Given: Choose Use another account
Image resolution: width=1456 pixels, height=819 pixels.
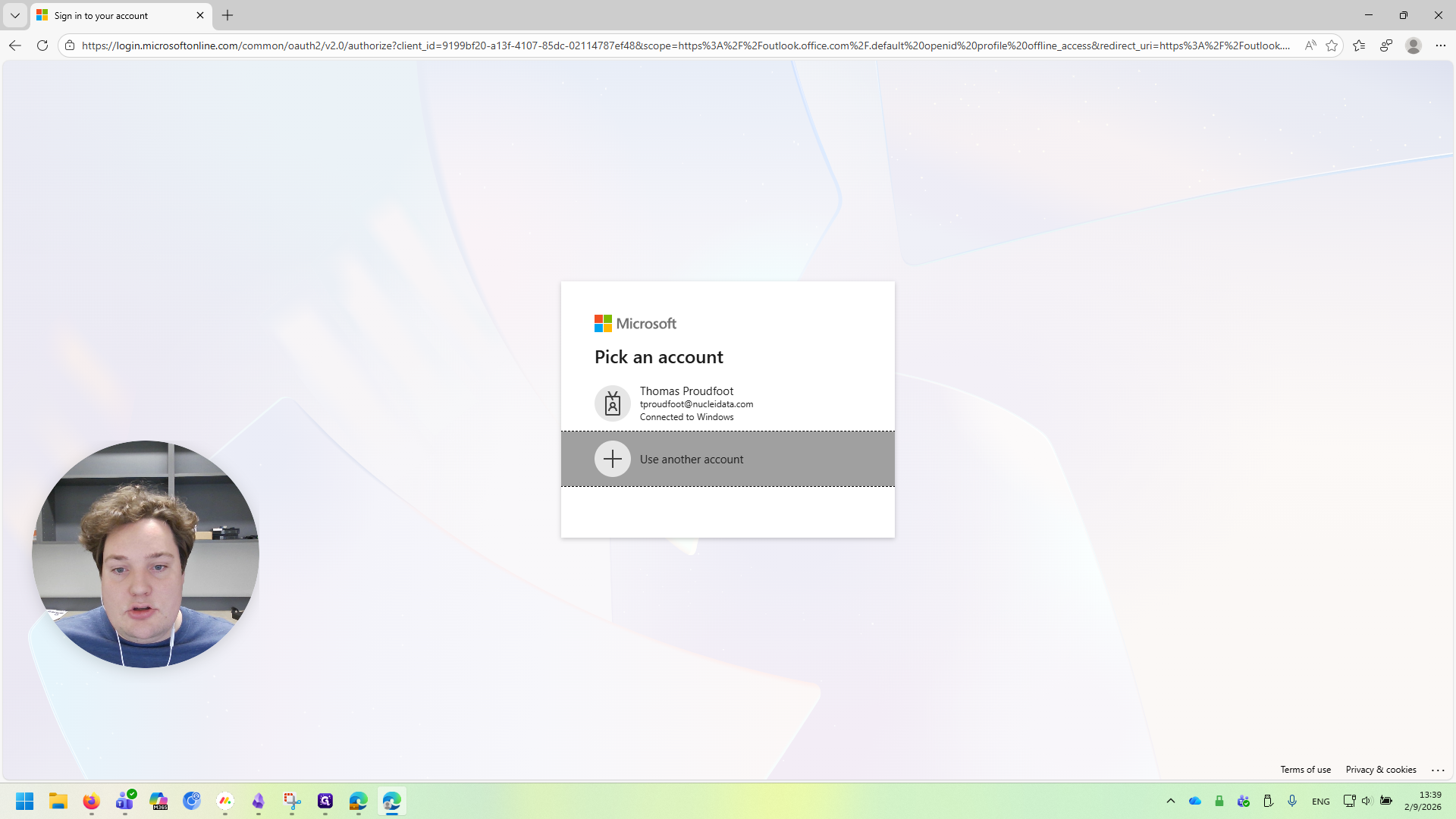Looking at the screenshot, I should pos(728,459).
